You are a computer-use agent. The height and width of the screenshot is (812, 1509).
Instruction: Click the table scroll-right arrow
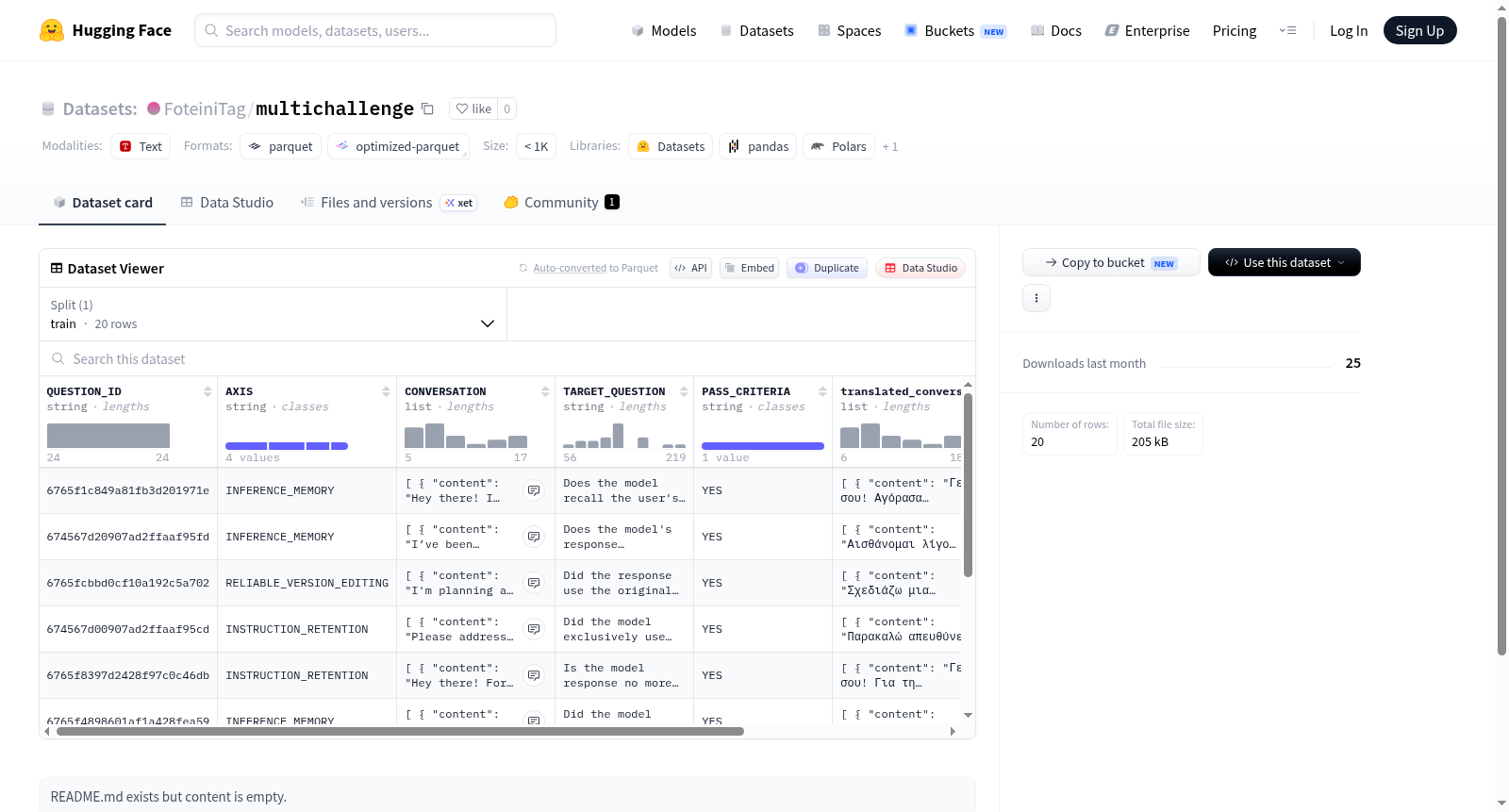tap(953, 731)
